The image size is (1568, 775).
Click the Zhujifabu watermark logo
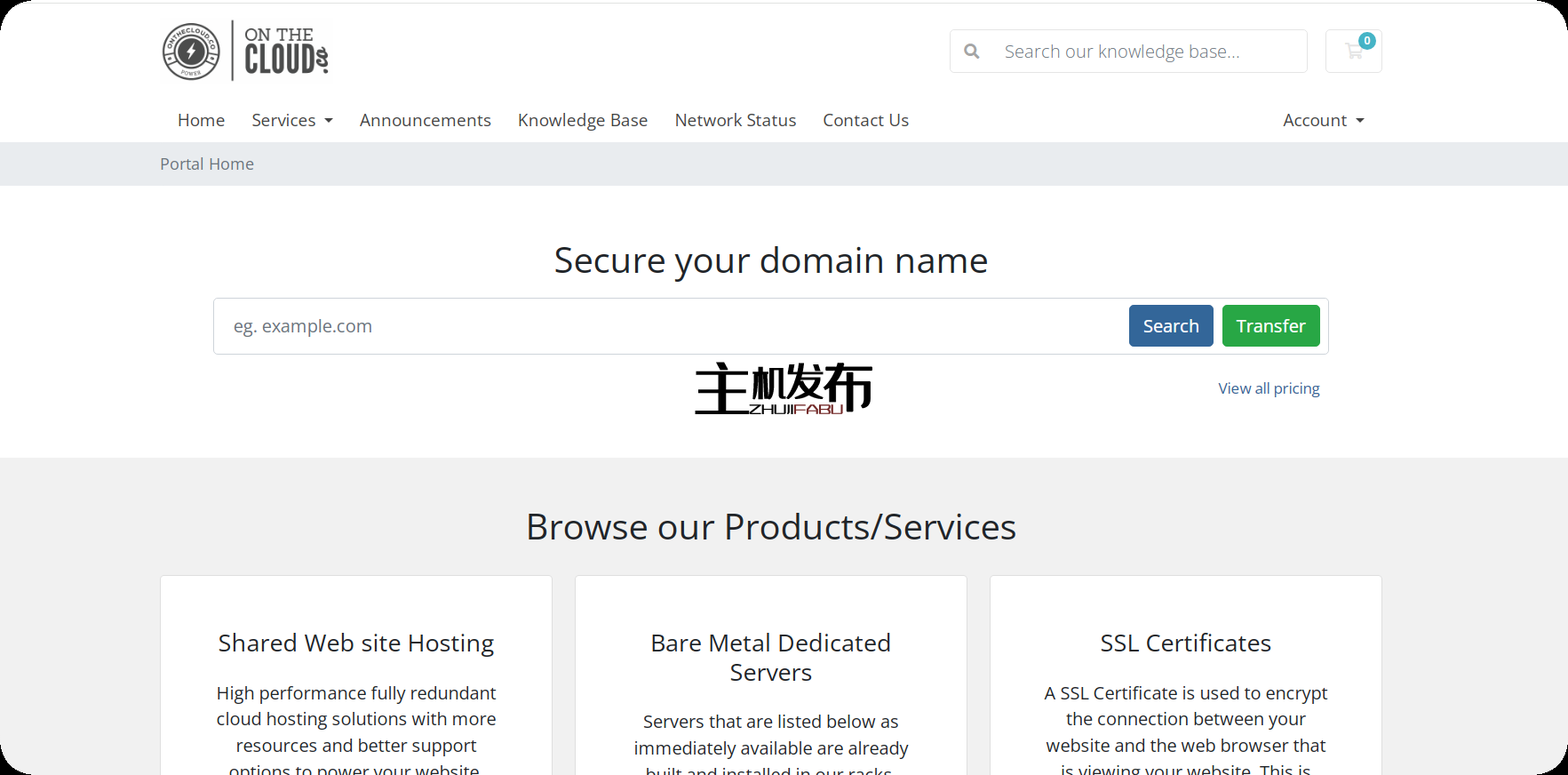click(x=783, y=388)
